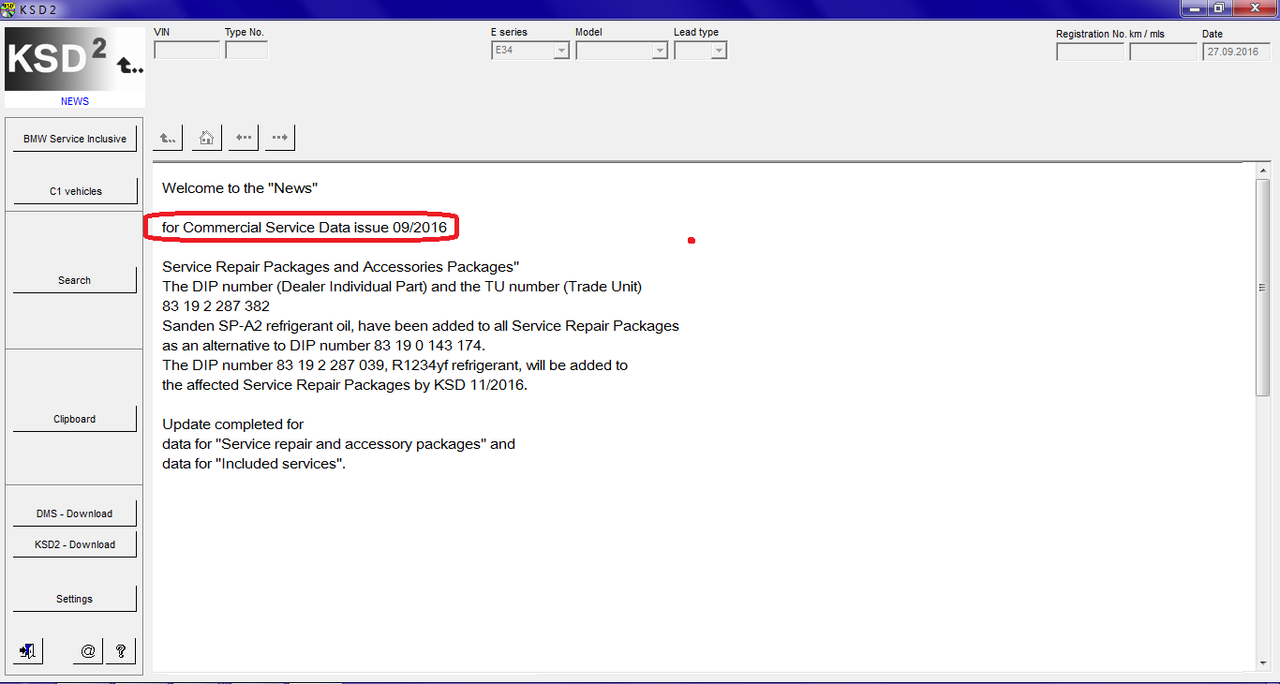Maximize the KSD 2 window
The image size is (1280, 684).
point(1219,8)
